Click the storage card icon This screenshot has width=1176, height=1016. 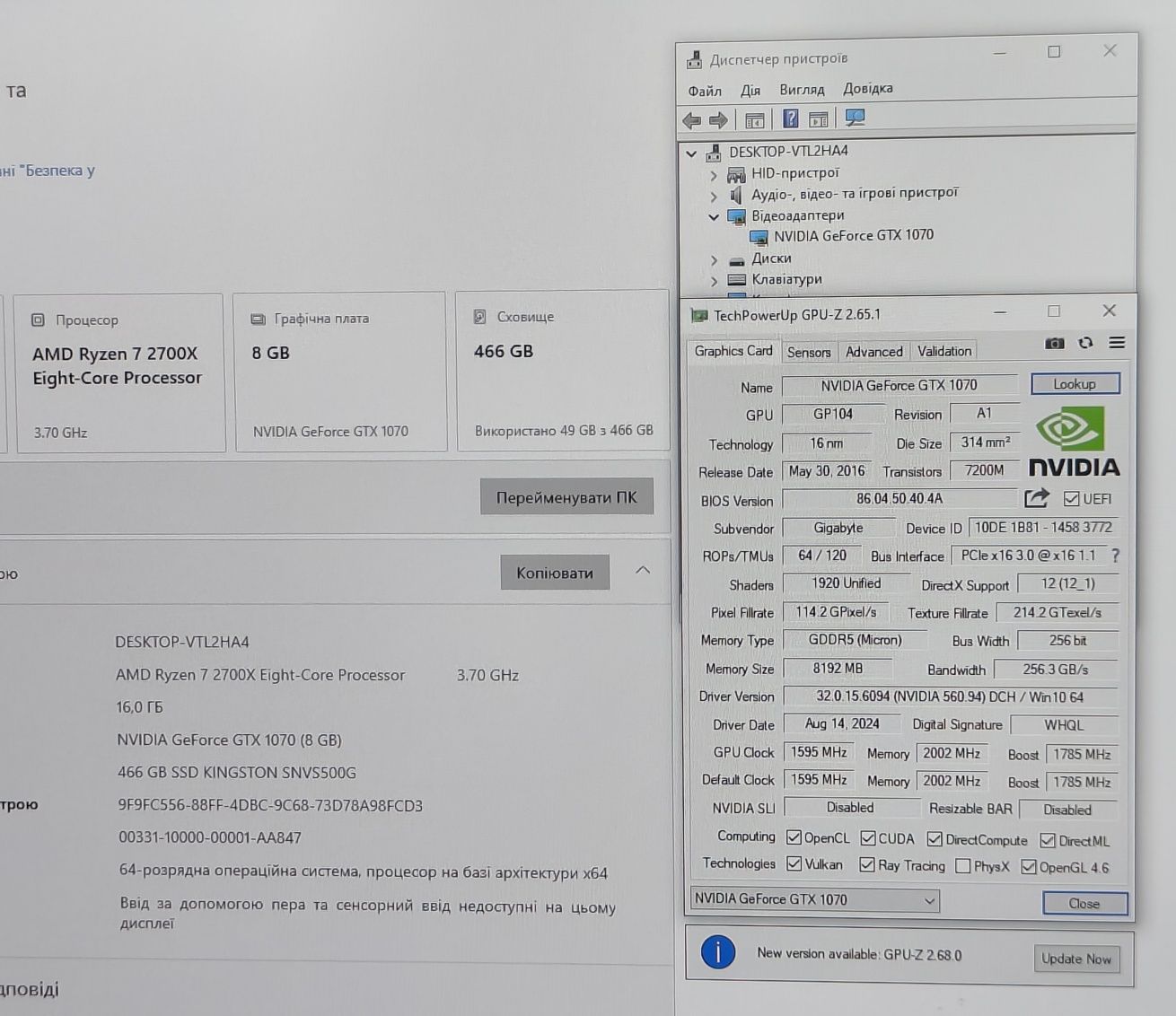(x=480, y=317)
